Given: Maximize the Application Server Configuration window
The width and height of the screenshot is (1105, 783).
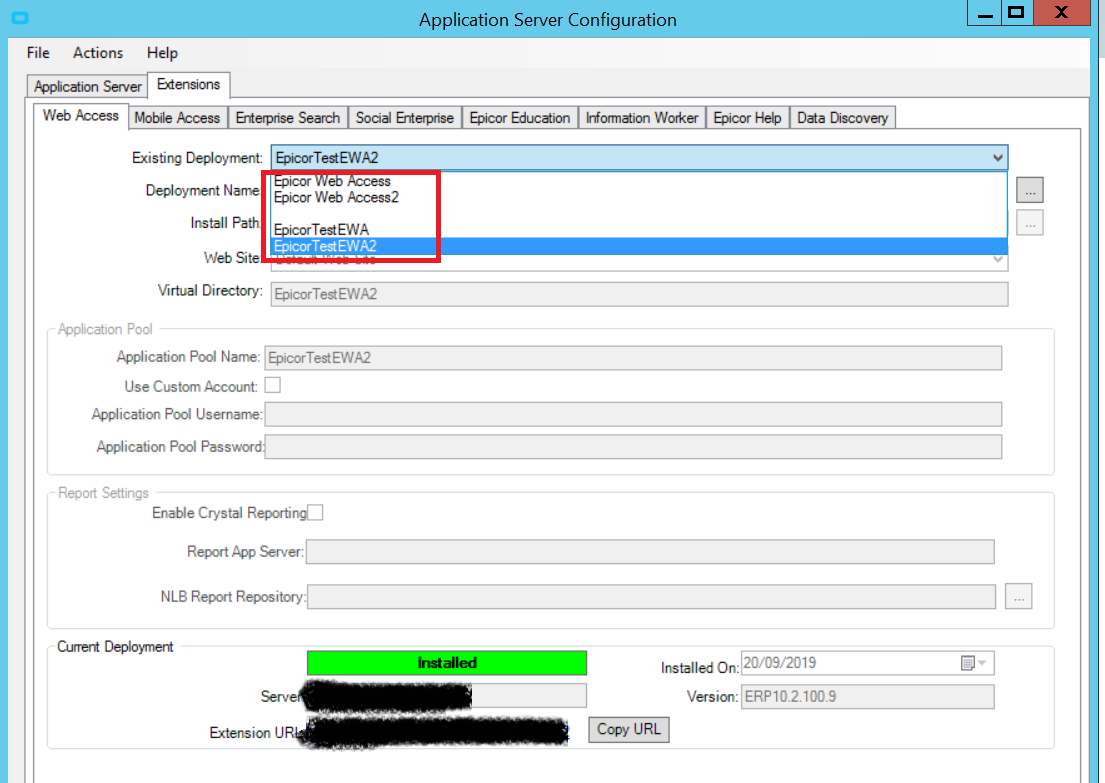Looking at the screenshot, I should (1016, 13).
